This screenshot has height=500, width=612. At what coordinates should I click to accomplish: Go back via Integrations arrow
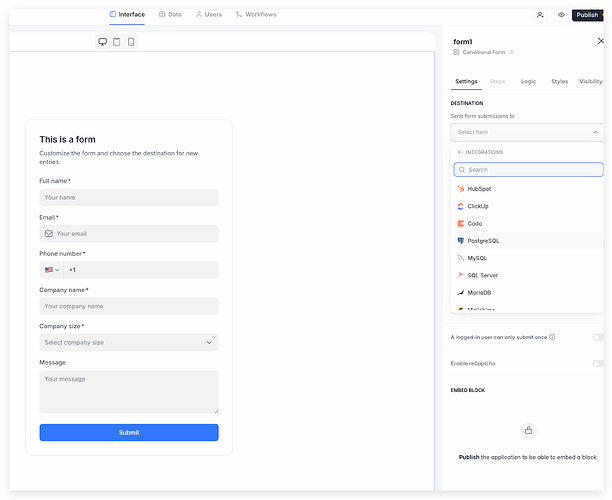[461, 152]
